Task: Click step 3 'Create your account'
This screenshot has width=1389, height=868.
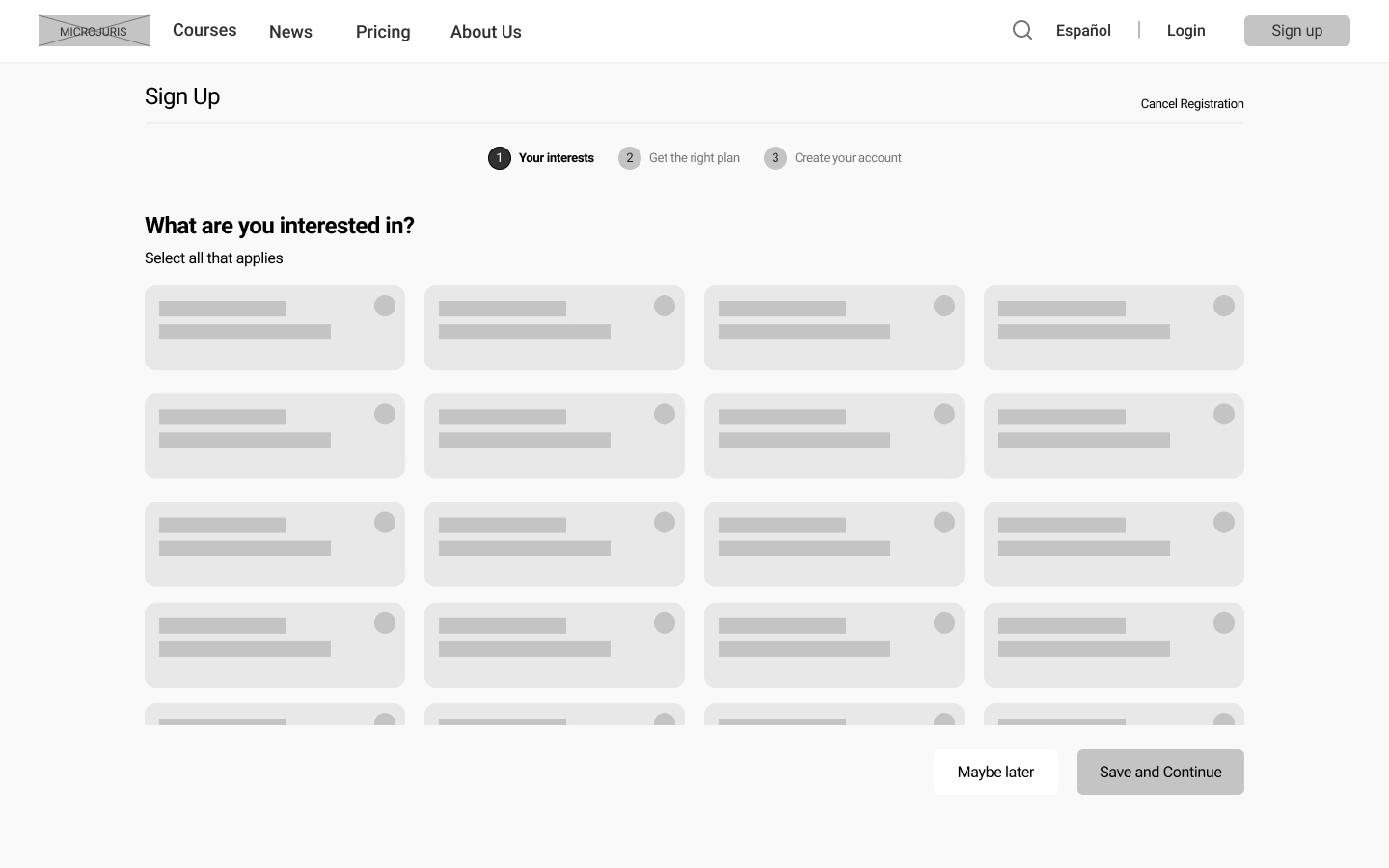Action: 831,157
